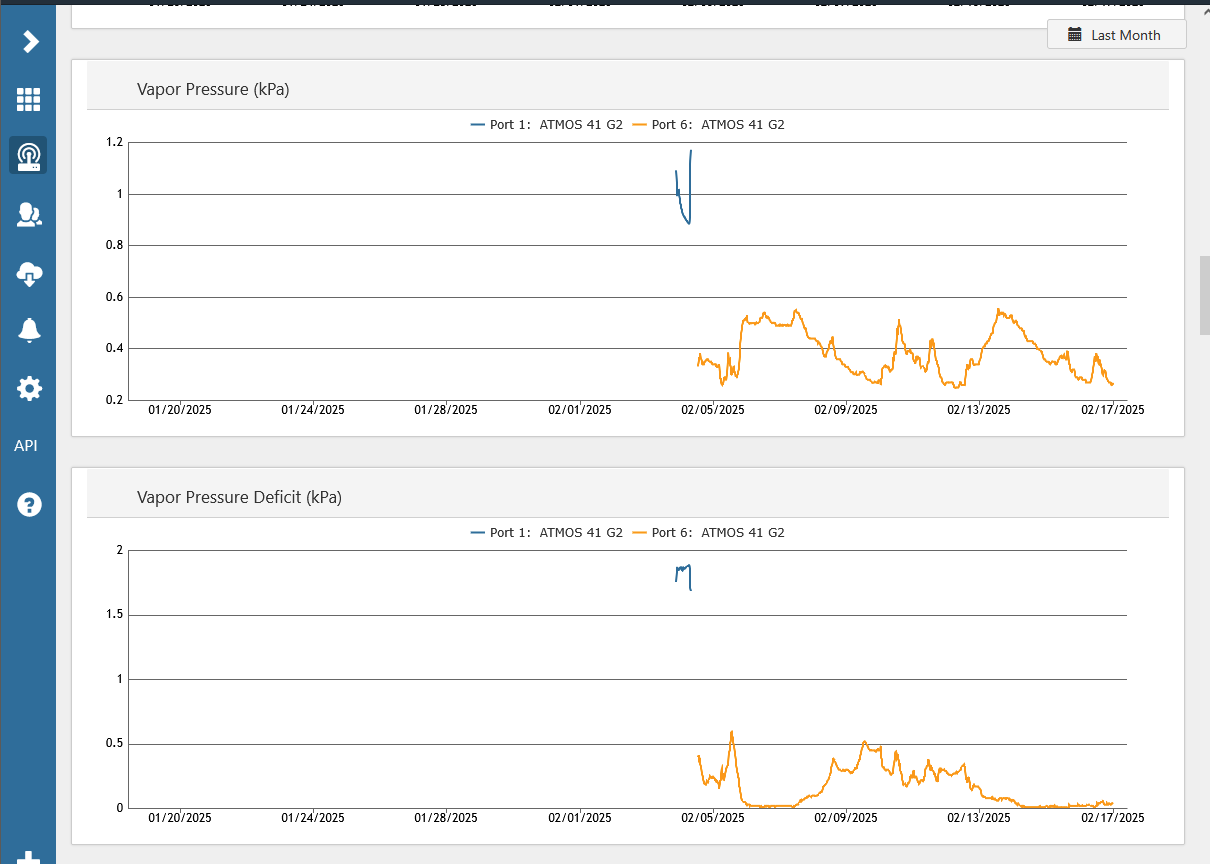Click the Vapor Pressure Deficit (kPa) chart title
Viewport: 1210px width, 864px height.
point(239,497)
